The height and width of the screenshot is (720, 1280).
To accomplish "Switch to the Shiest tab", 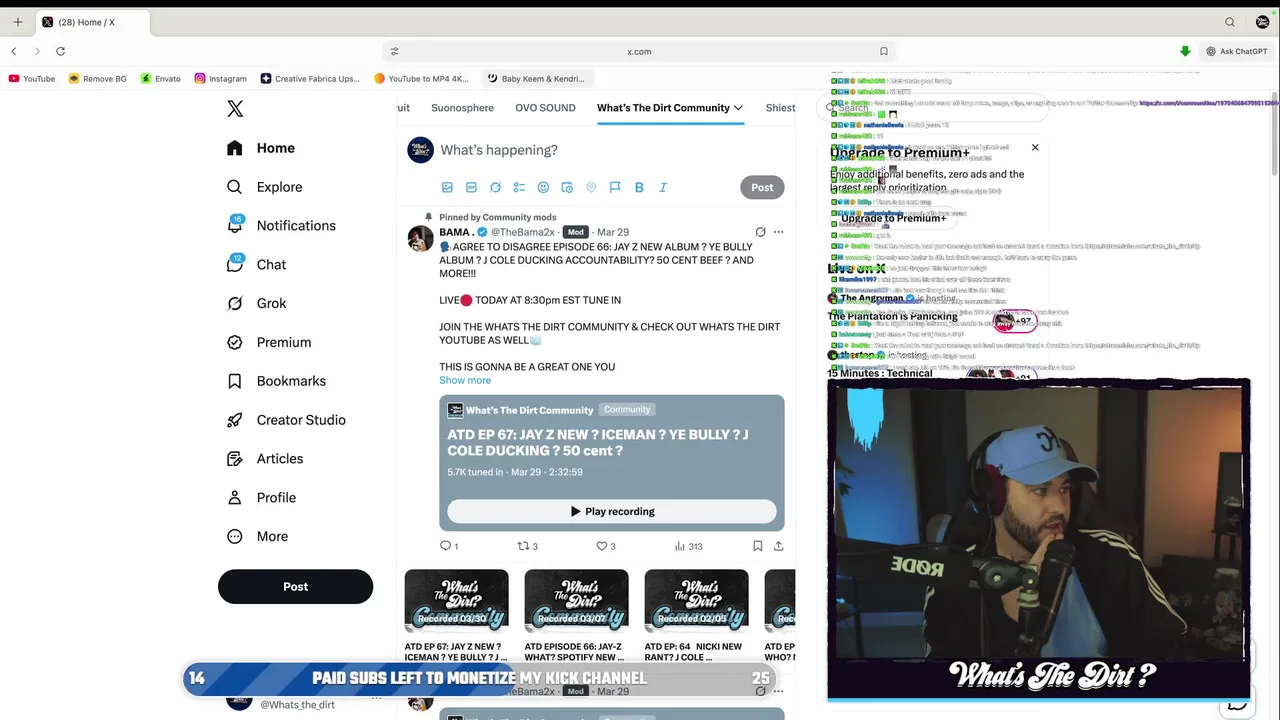I will [780, 108].
